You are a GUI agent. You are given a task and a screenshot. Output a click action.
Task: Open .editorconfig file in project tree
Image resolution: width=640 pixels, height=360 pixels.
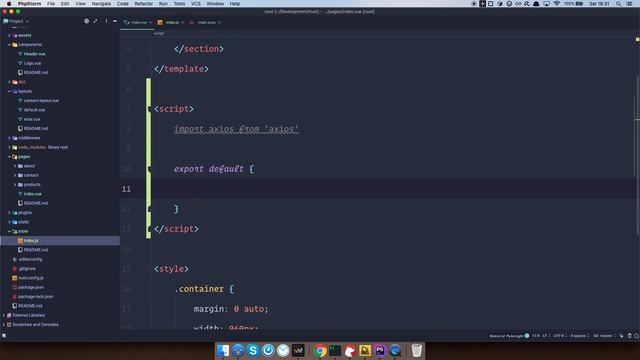coord(30,259)
